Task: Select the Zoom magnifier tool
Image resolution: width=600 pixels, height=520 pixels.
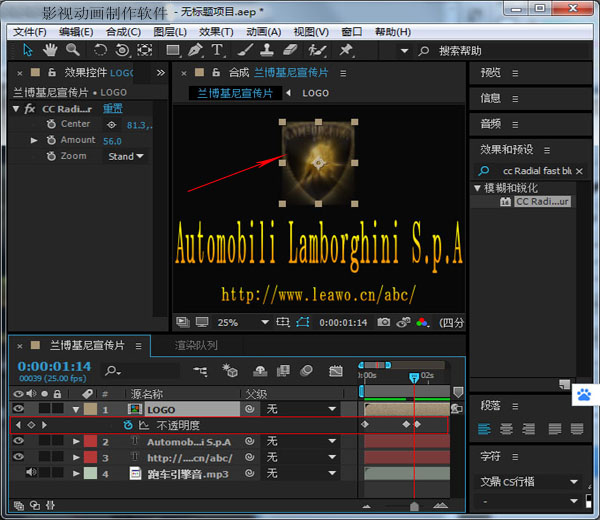Action: click(72, 50)
